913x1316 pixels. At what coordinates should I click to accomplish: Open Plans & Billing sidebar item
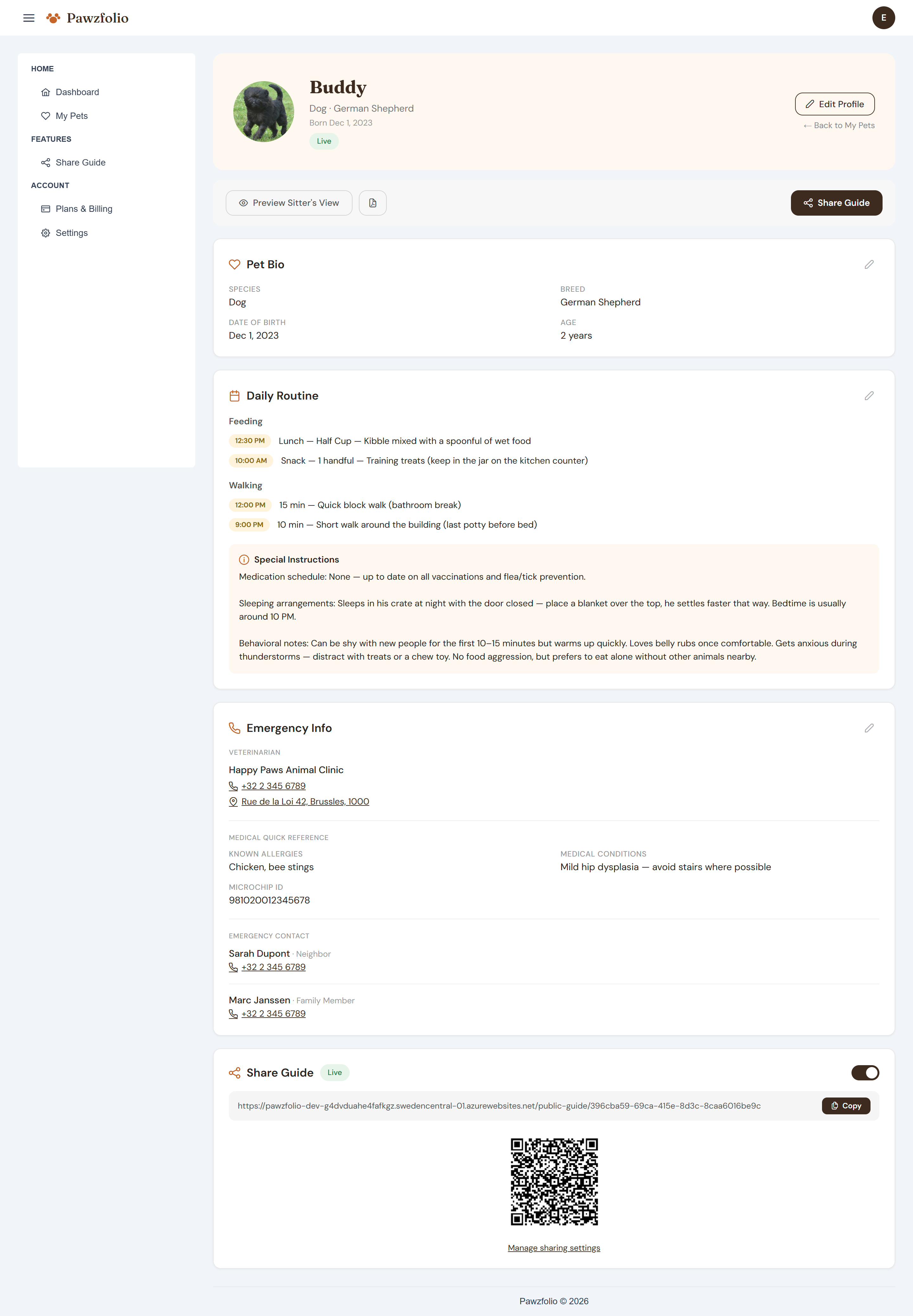pos(83,209)
